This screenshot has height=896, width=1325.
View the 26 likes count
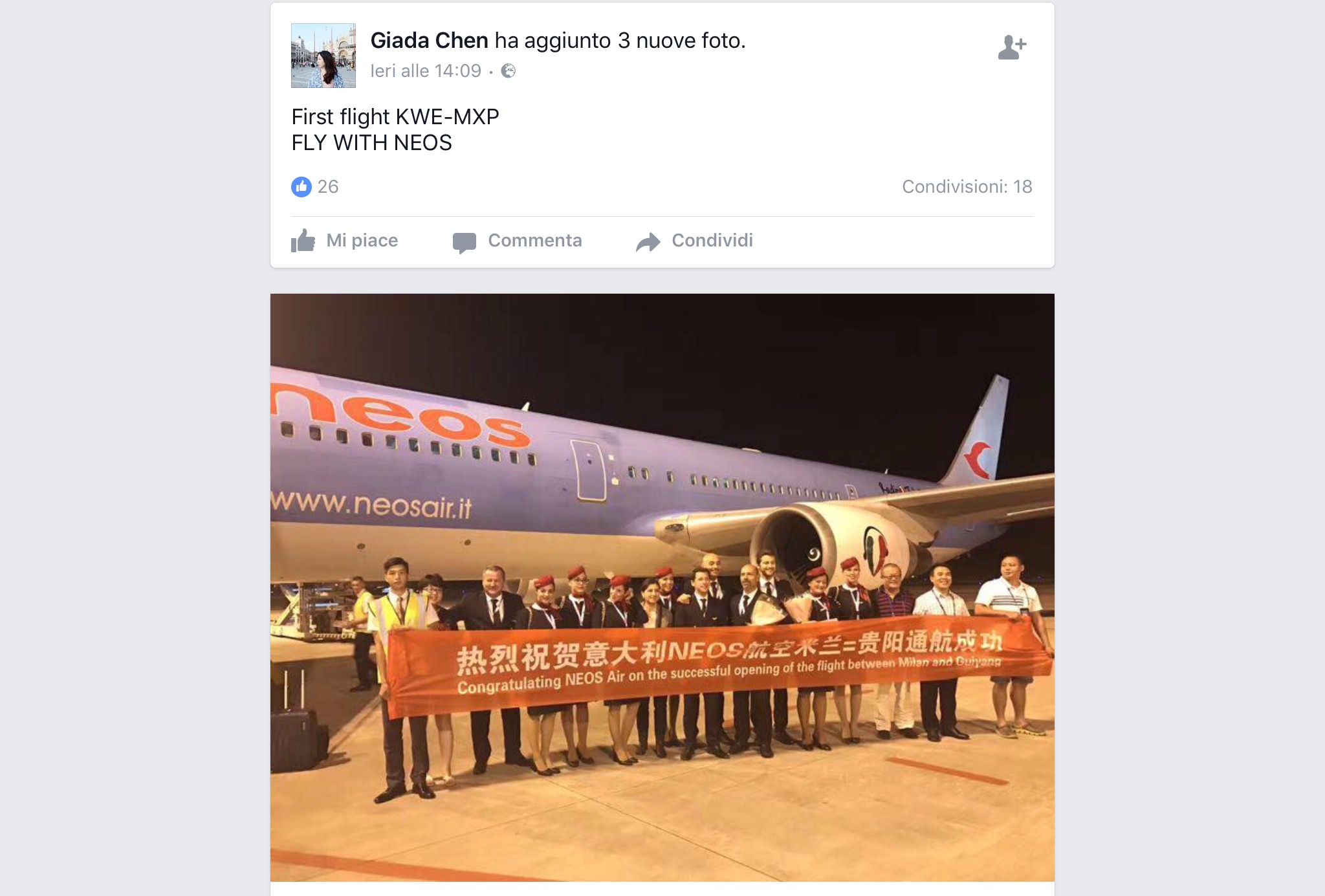tap(328, 187)
